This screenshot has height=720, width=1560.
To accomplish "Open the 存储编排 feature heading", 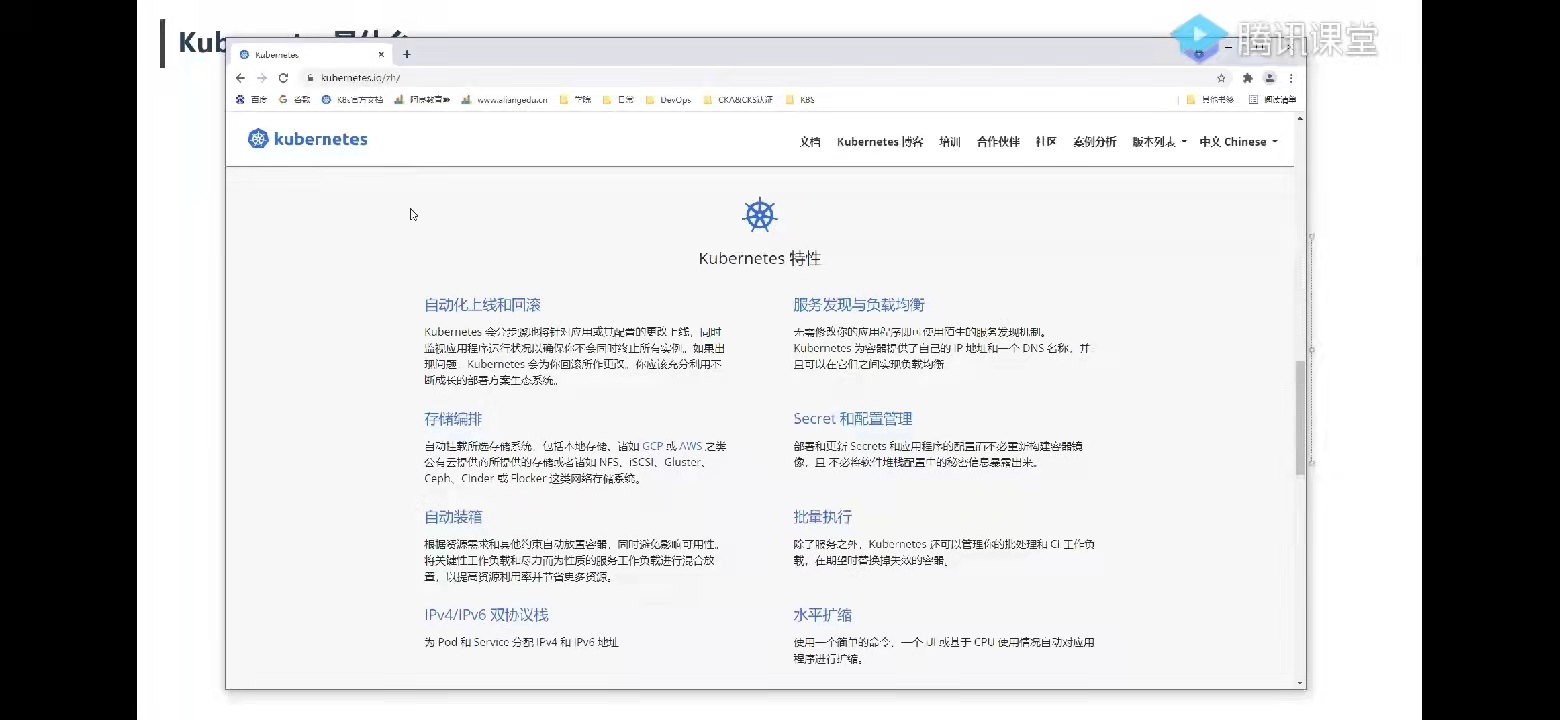I will pos(453,419).
